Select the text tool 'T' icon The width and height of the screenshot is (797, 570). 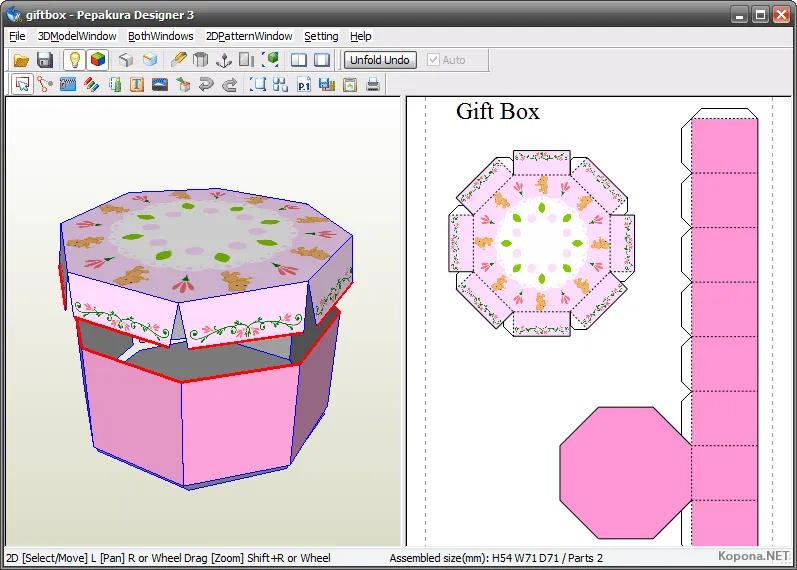pyautogui.click(x=136, y=85)
